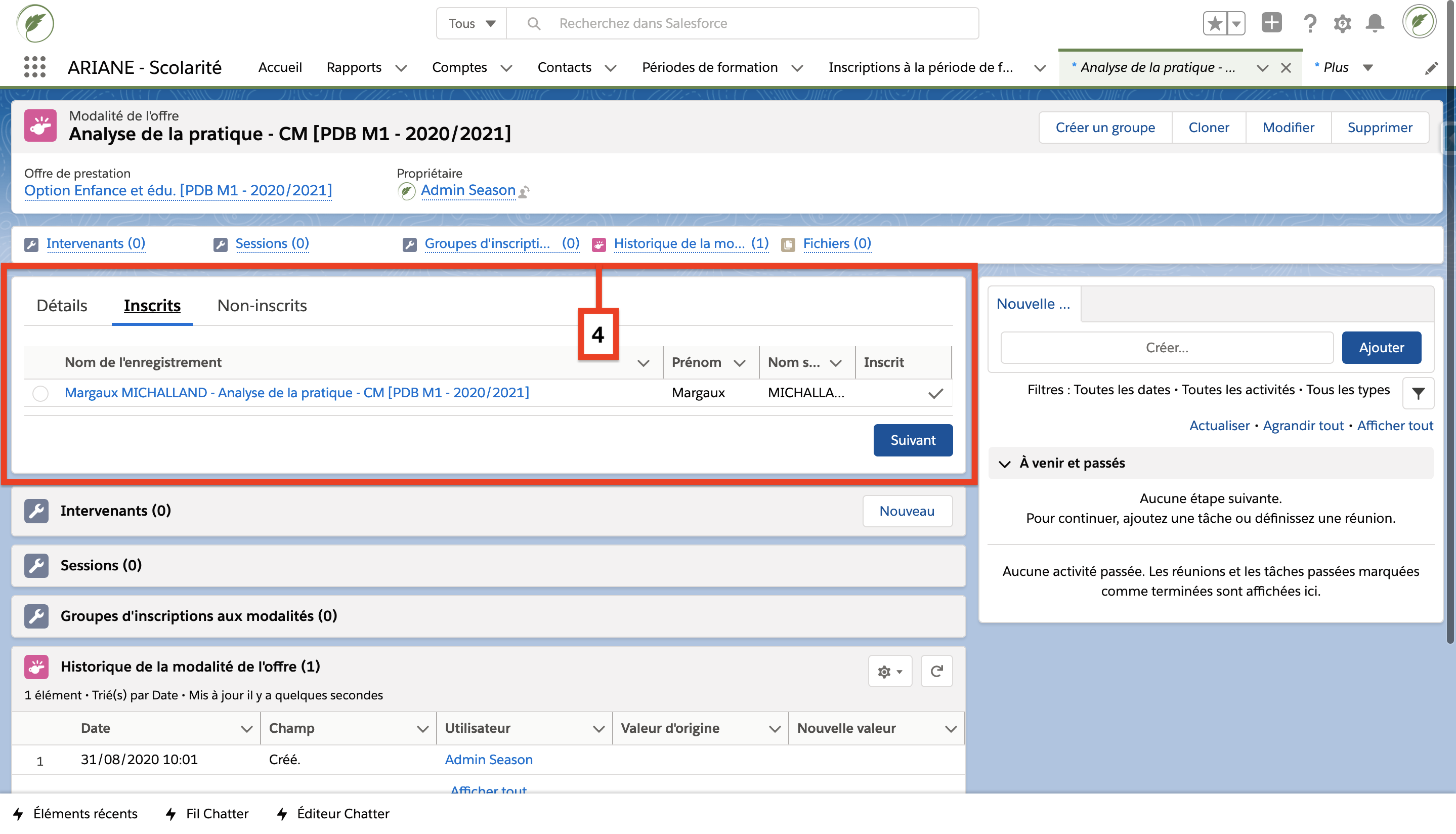Click the activity filter funnel icon
The height and width of the screenshot is (834, 1456).
coord(1418,394)
